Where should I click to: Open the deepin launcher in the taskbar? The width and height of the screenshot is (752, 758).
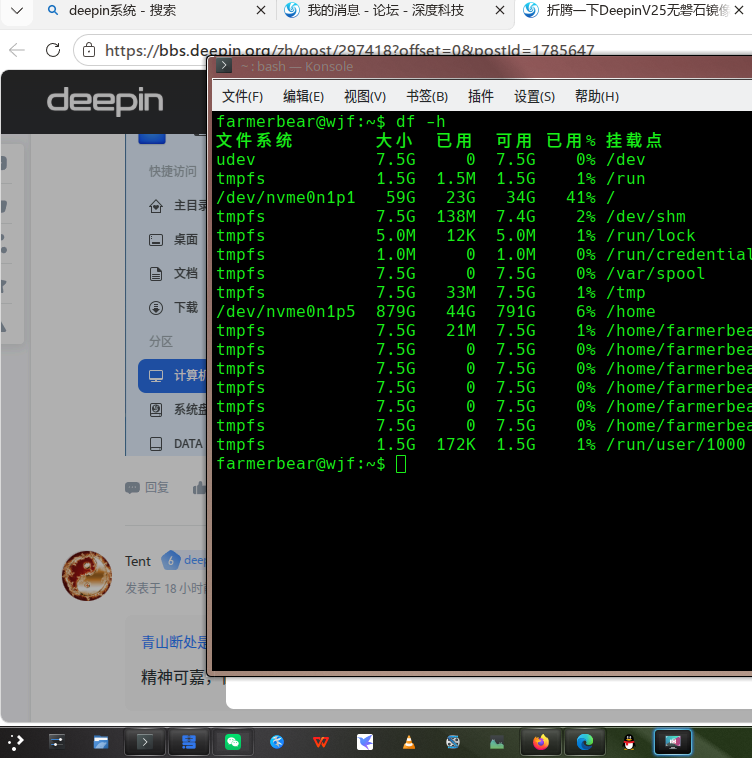pos(15,742)
